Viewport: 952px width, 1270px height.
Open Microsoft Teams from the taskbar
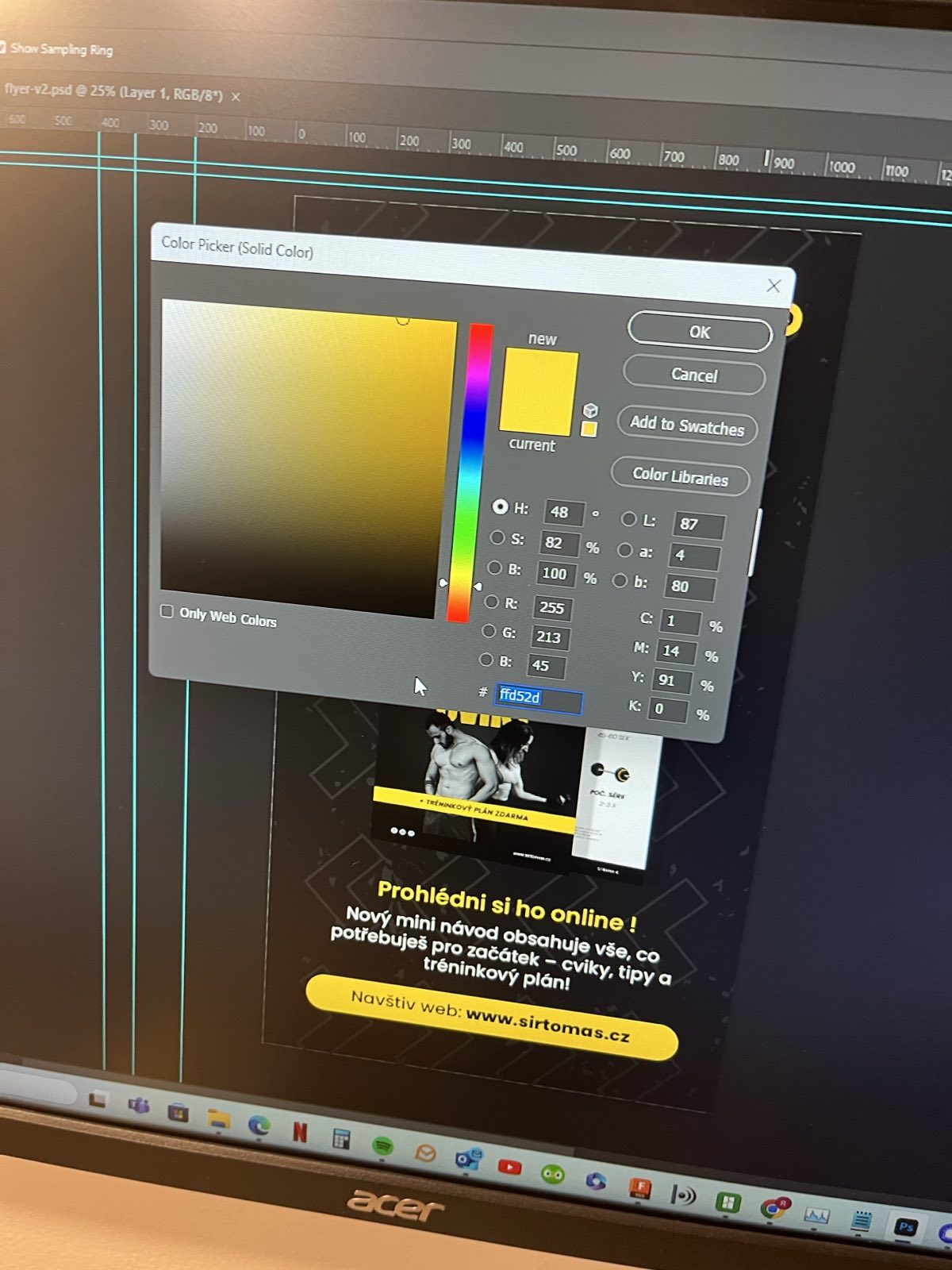[x=140, y=1105]
